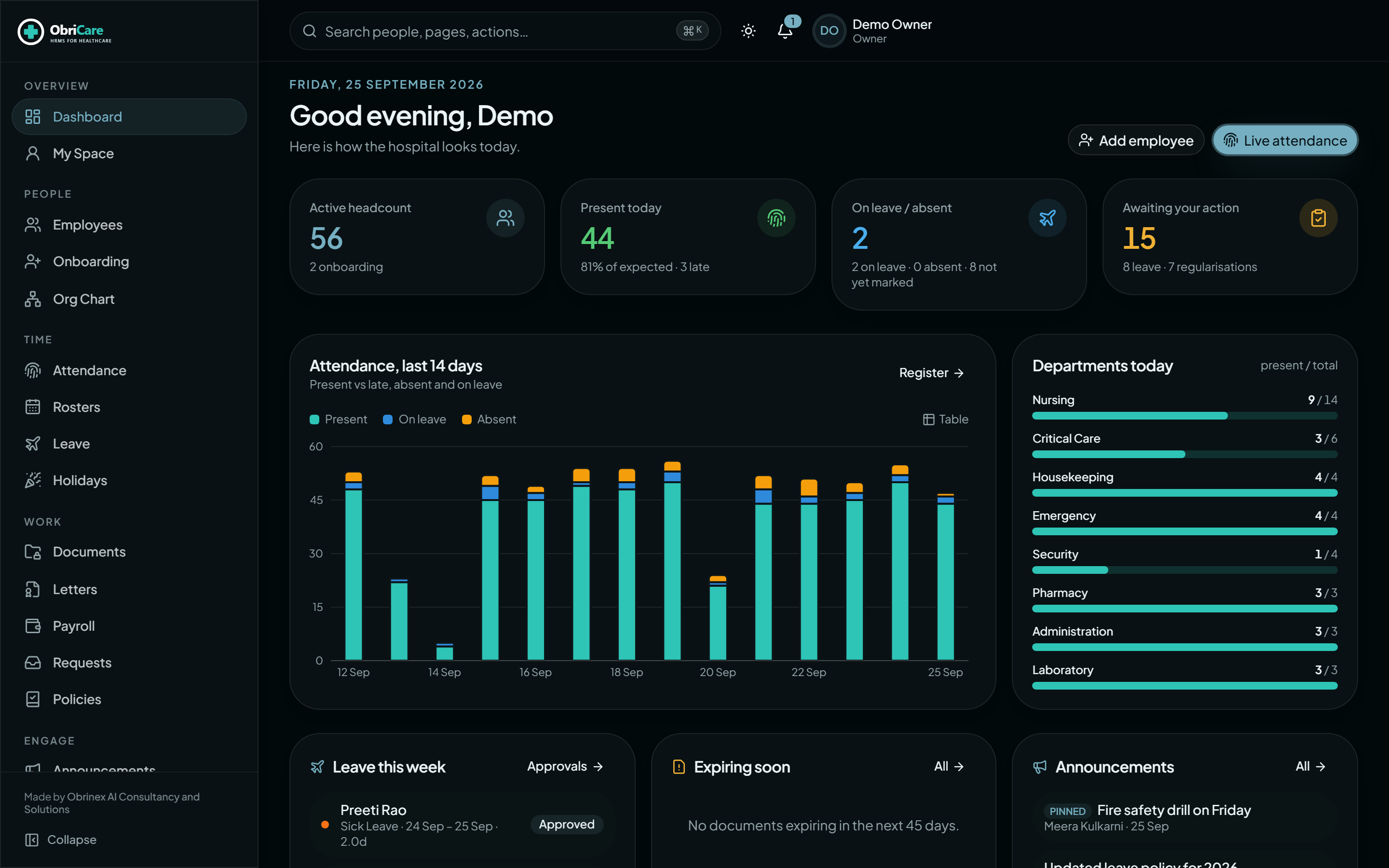Click the Attendance fingerprint icon in sidebar
The height and width of the screenshot is (868, 1389).
click(33, 370)
